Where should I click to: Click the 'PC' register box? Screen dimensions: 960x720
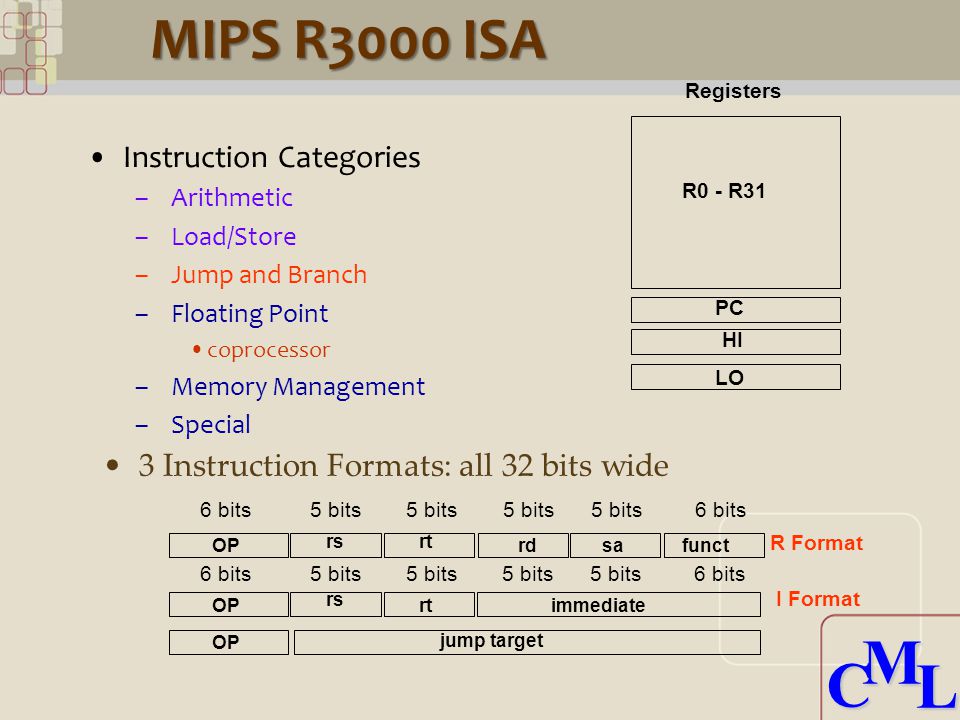736,310
